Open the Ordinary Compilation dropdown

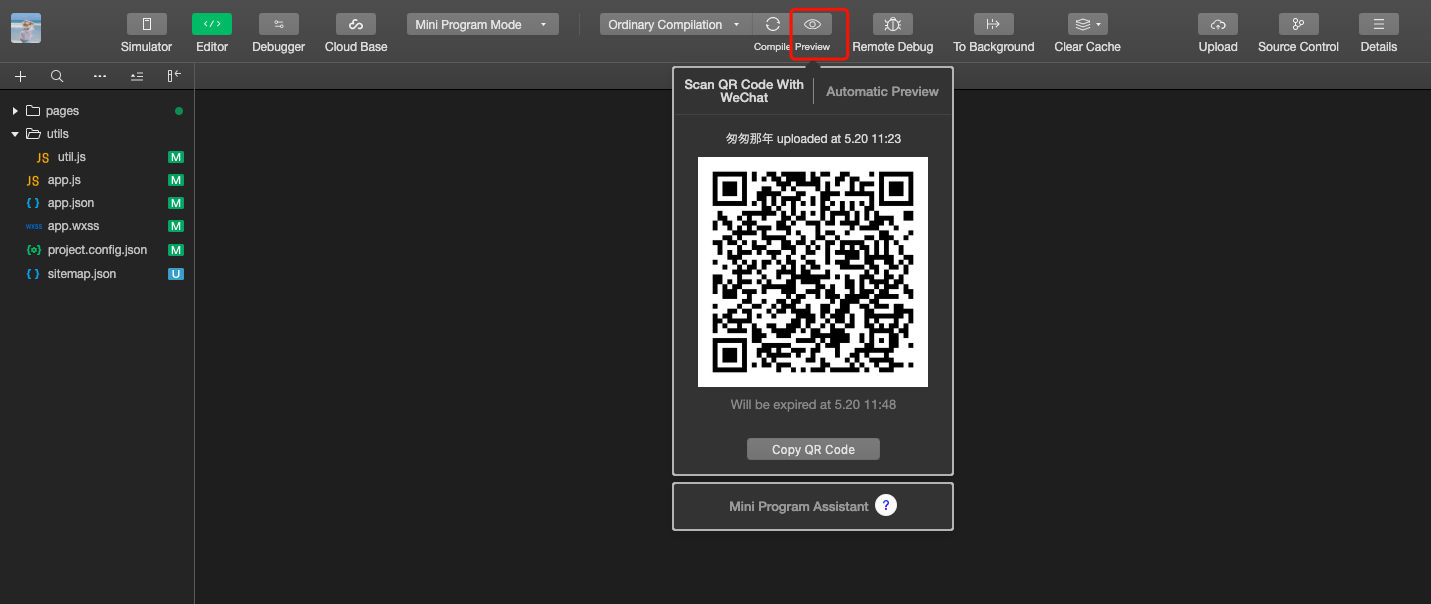(x=675, y=24)
